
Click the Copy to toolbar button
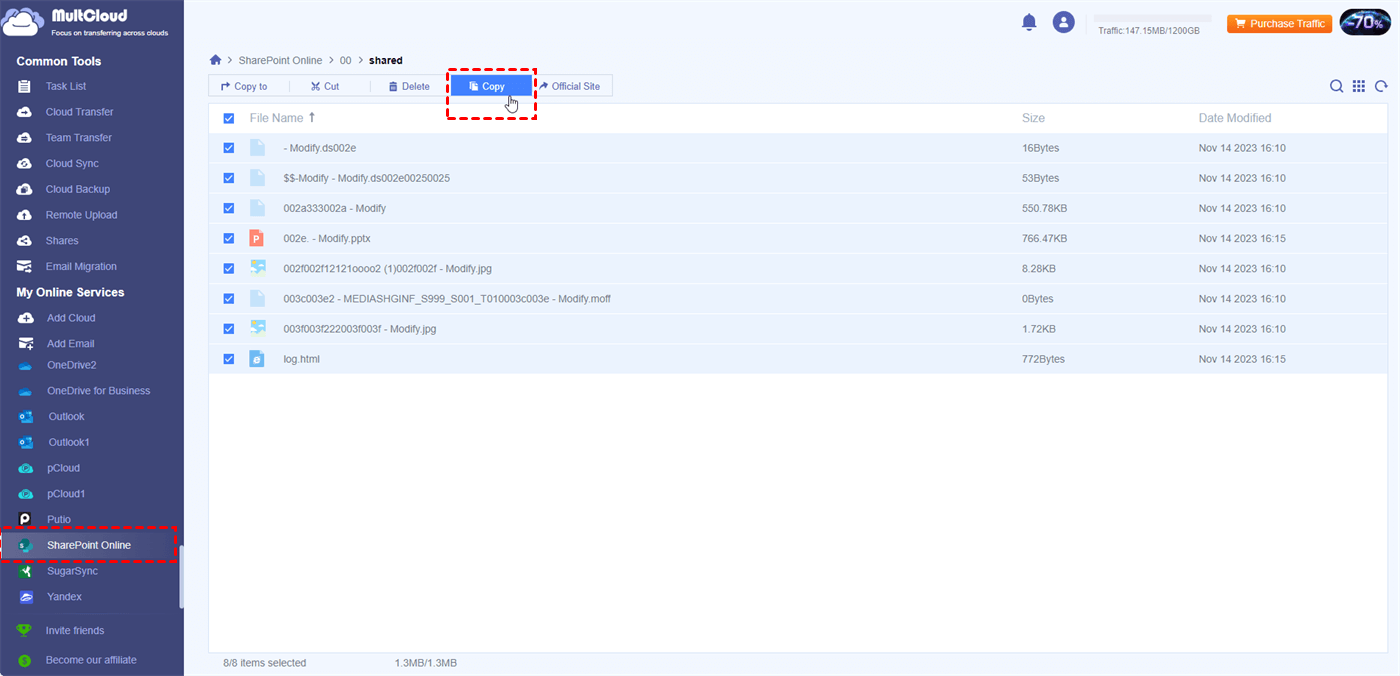point(244,87)
